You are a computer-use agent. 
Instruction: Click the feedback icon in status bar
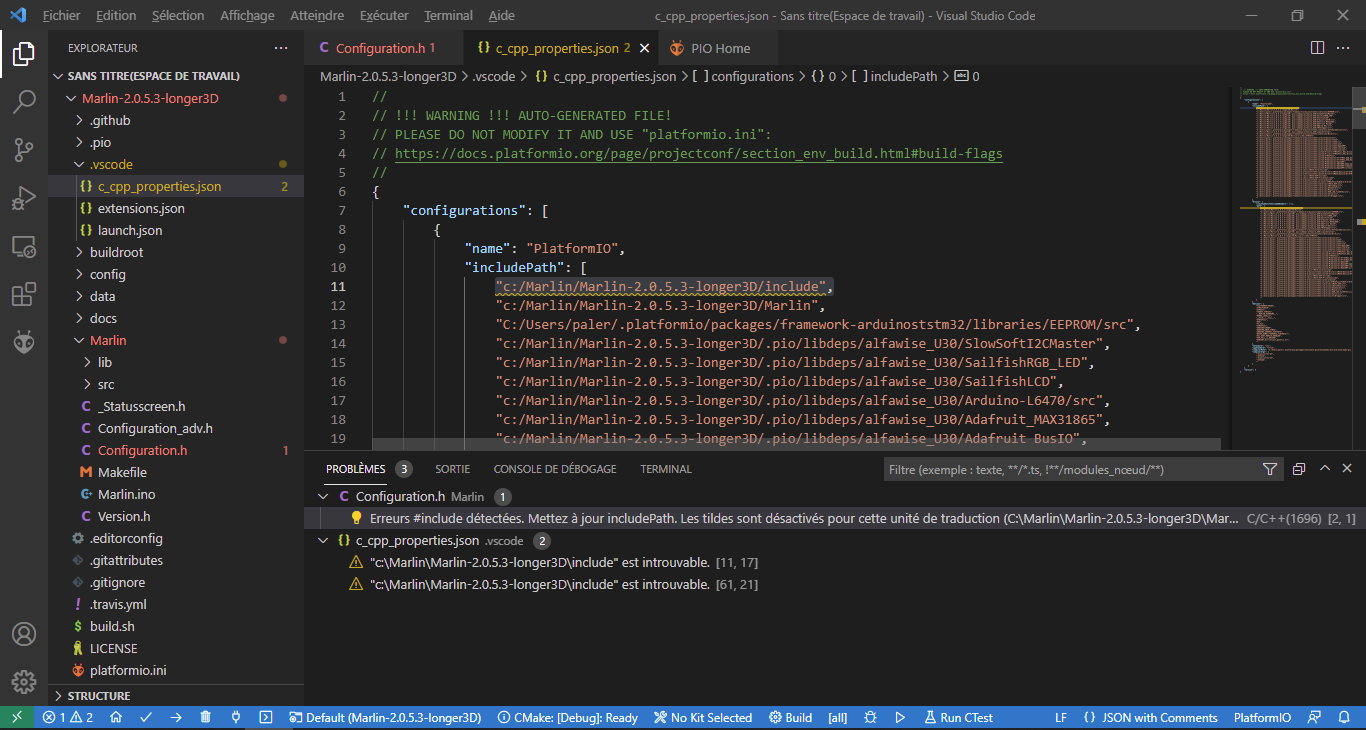coord(1316,718)
